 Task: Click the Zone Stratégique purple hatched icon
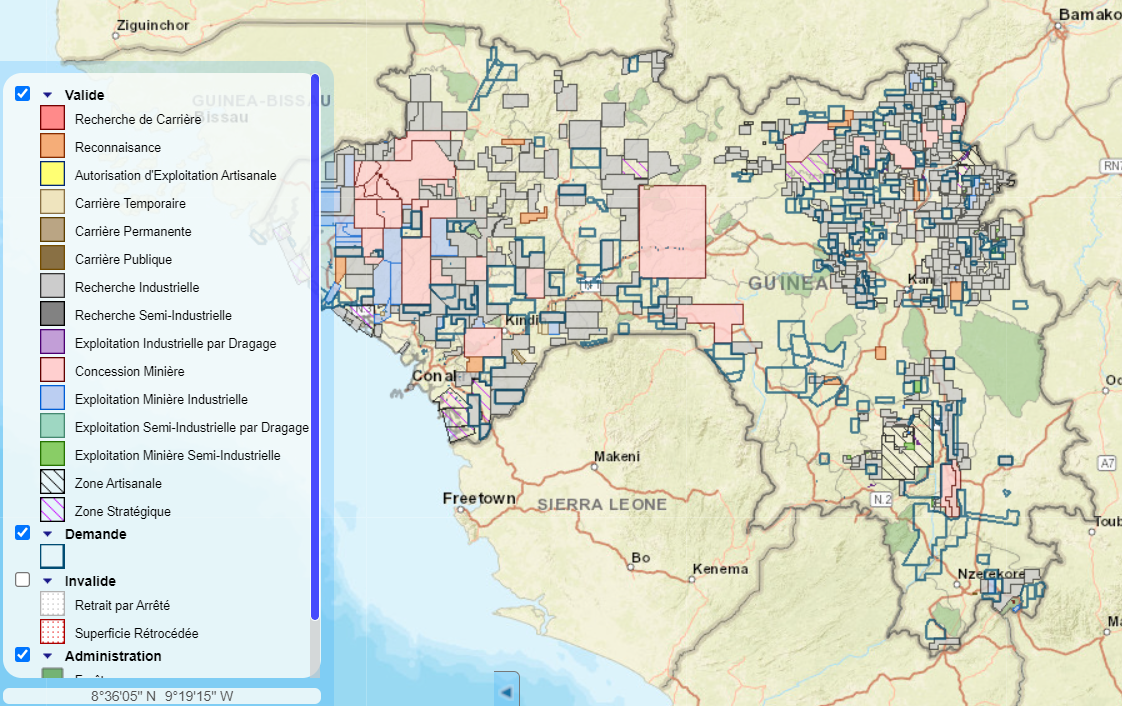52,510
